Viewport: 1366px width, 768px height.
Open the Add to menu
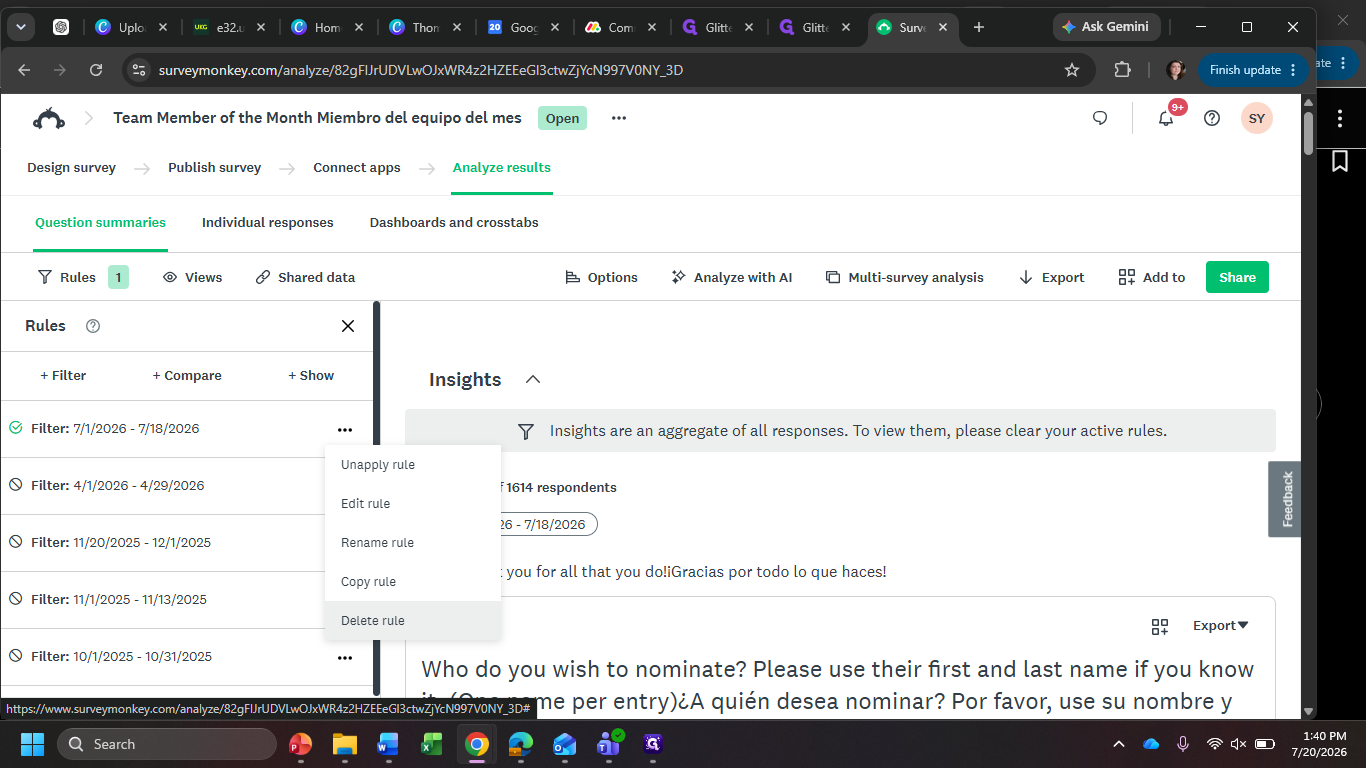[1152, 277]
